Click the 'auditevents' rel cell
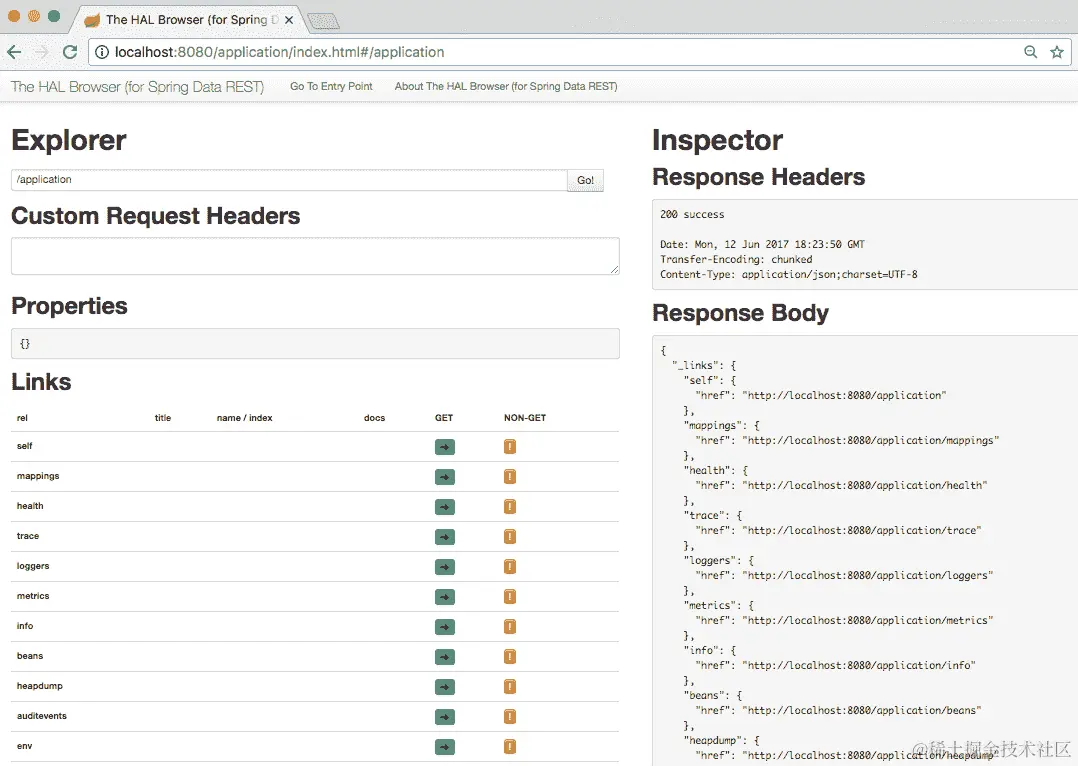This screenshot has width=1078, height=766. click(42, 716)
